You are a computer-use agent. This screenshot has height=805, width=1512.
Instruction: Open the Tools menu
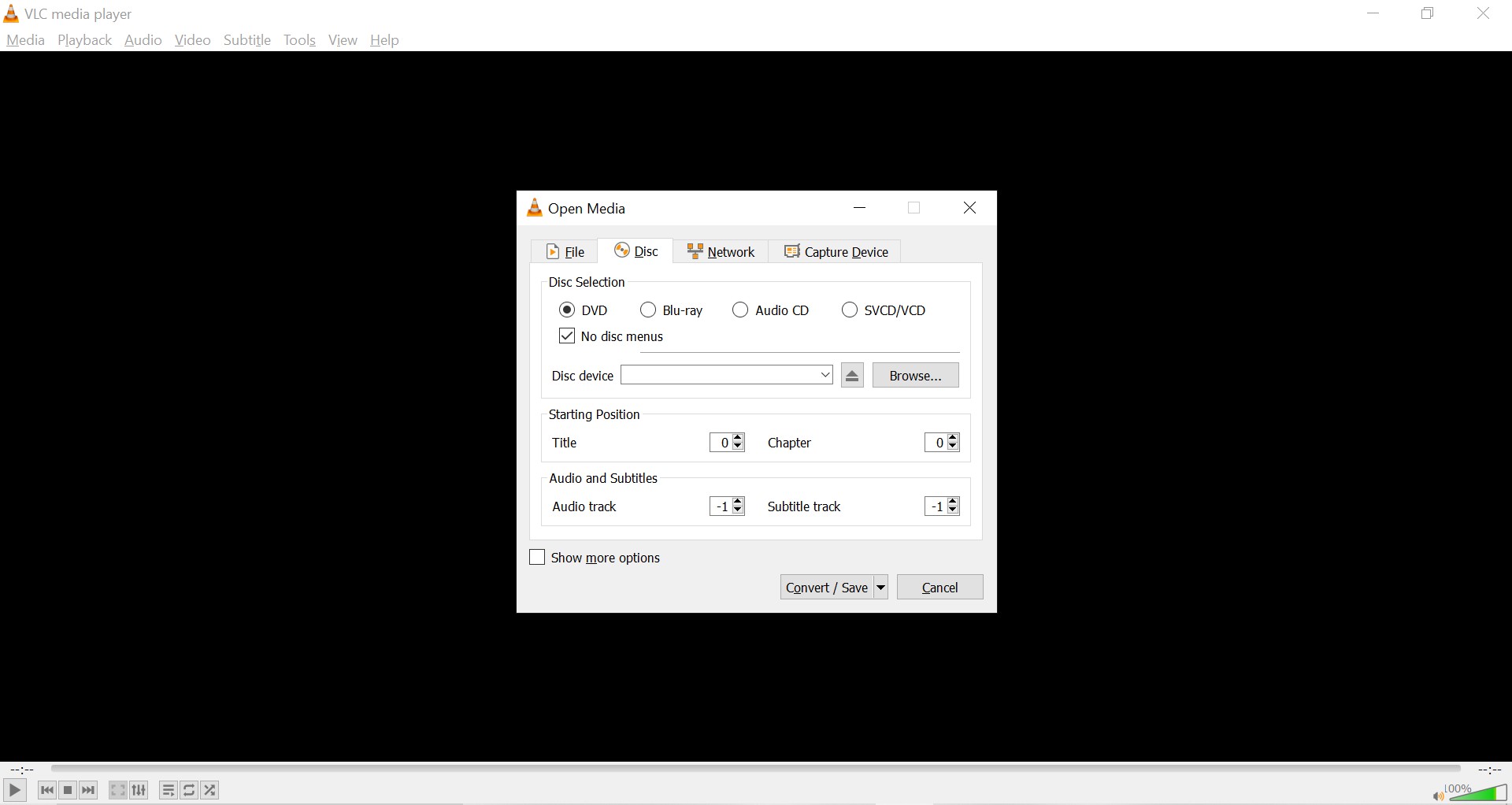pos(300,40)
